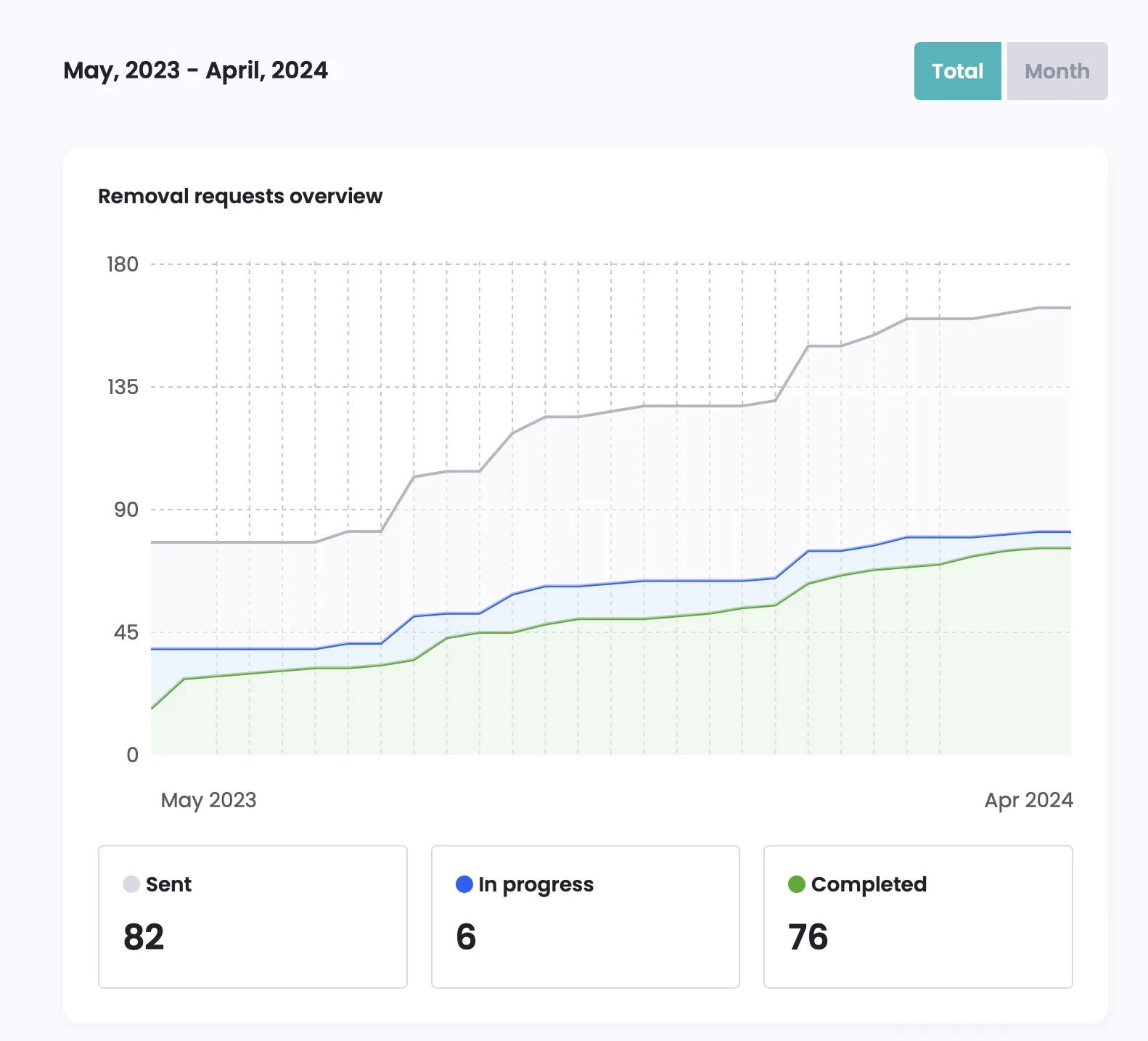Click the blue In progress dot
Image resolution: width=1148 pixels, height=1041 pixels.
coord(464,884)
